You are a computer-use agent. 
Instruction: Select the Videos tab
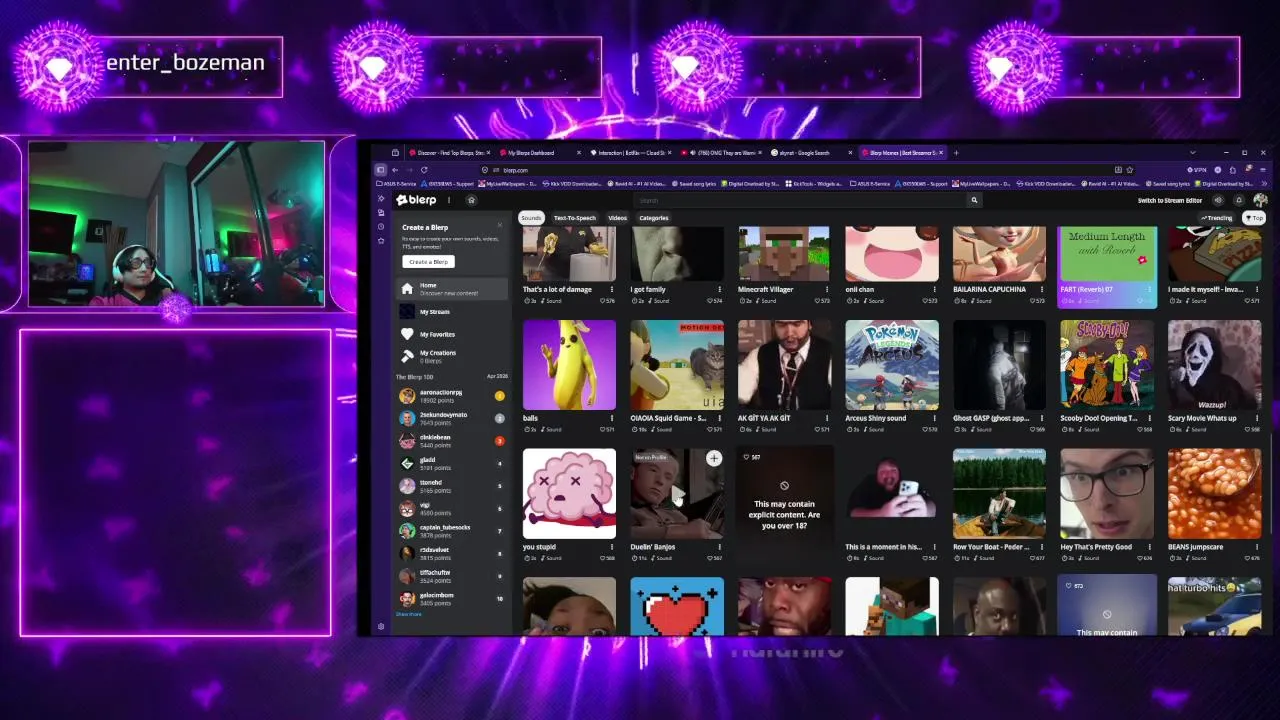pos(617,218)
